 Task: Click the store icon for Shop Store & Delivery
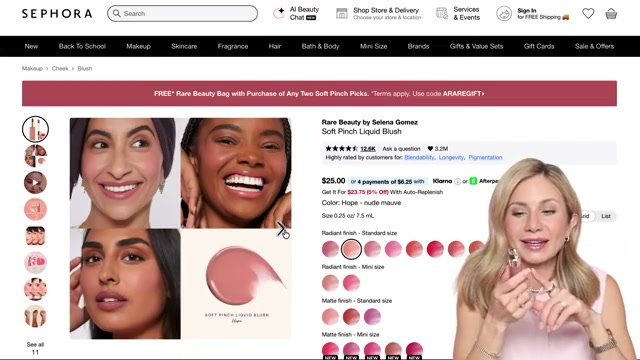(342, 13)
